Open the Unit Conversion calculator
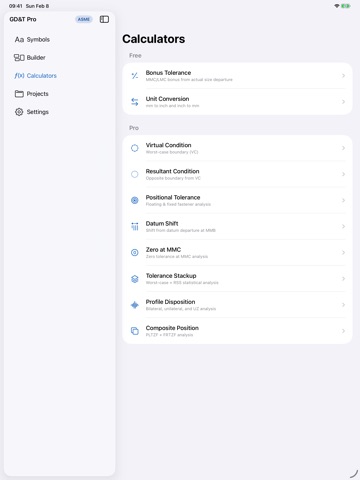This screenshot has height=480, width=360. pyautogui.click(x=237, y=102)
